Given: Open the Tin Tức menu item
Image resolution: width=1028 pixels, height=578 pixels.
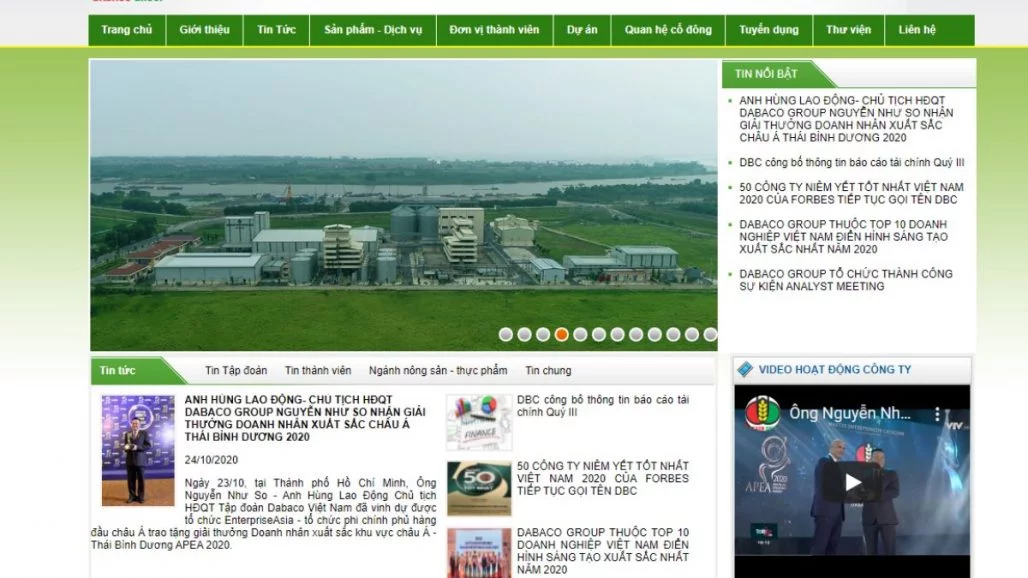Looking at the screenshot, I should pos(276,30).
